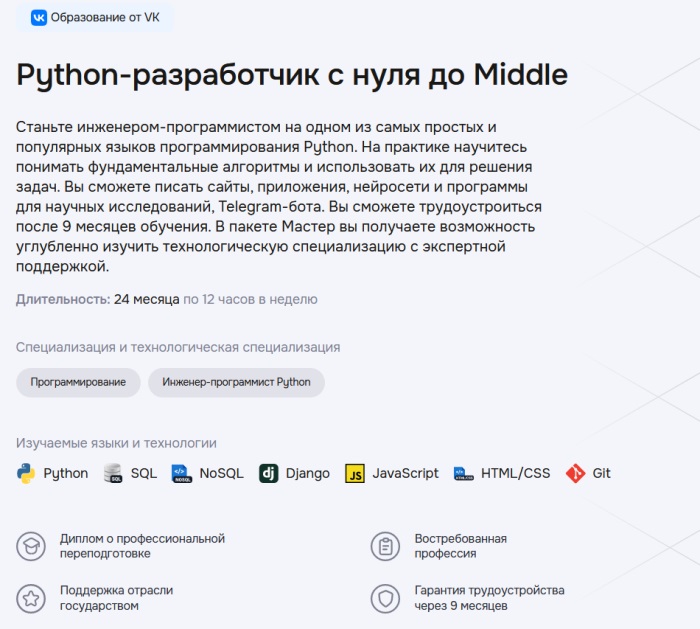Image resolution: width=700 pixels, height=629 pixels.
Task: Click the shield icon for Гарантия трудоустройства
Action: click(x=385, y=599)
